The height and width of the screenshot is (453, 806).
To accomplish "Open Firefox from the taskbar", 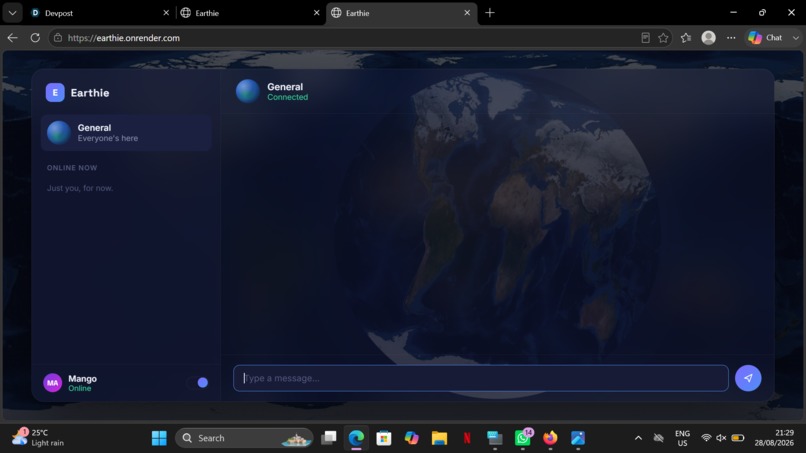I will click(x=550, y=438).
